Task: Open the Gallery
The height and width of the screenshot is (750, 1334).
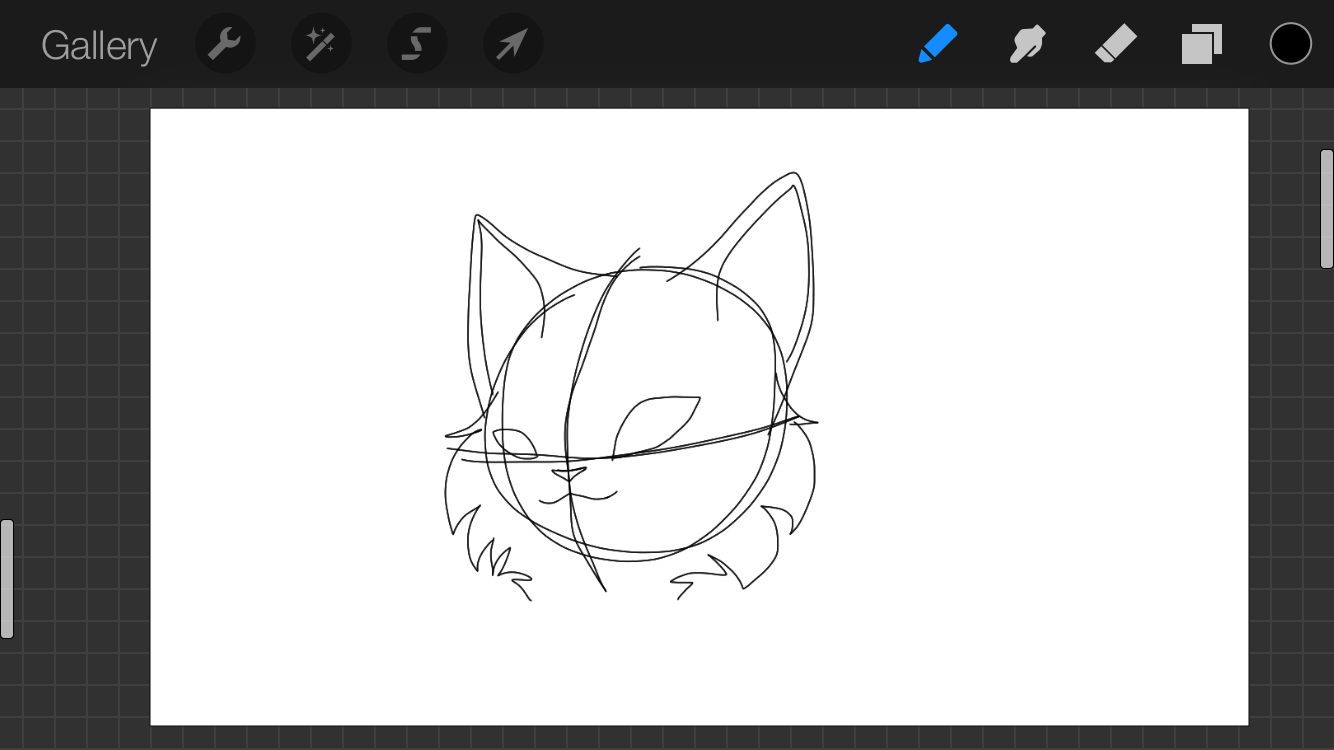Action: pos(99,46)
